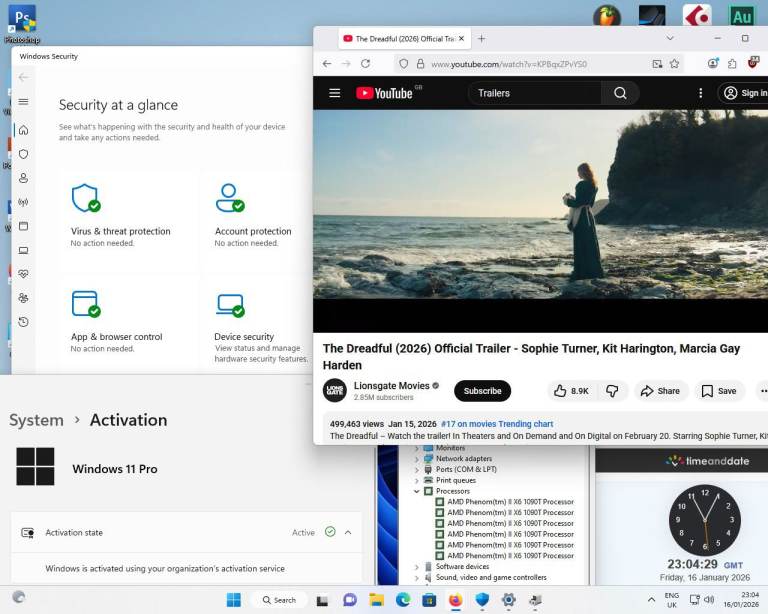Screen dimensions: 768x614
Task: Open Protection history icon in sidebar
Action: point(23,322)
